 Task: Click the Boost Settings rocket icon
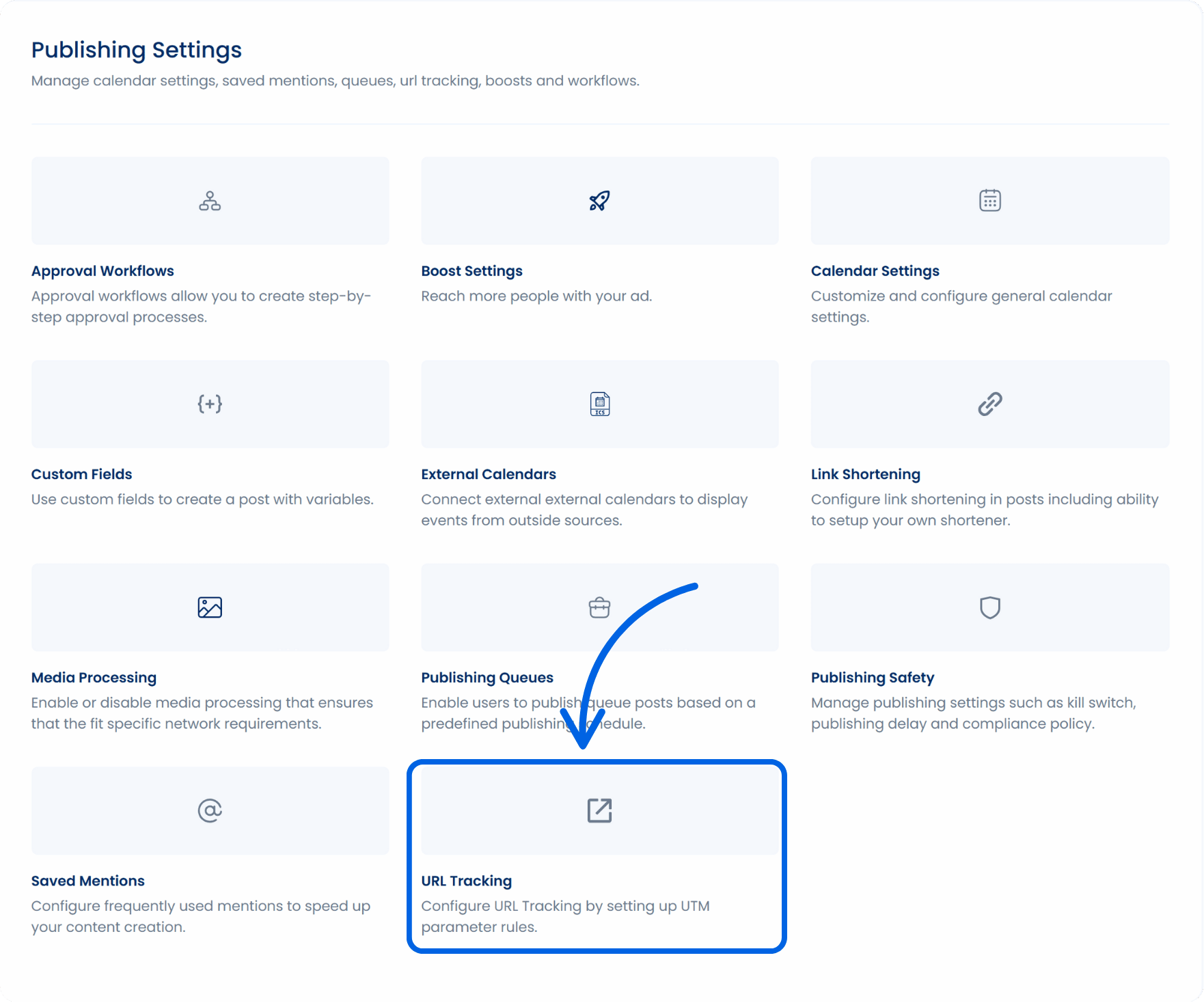tap(599, 201)
